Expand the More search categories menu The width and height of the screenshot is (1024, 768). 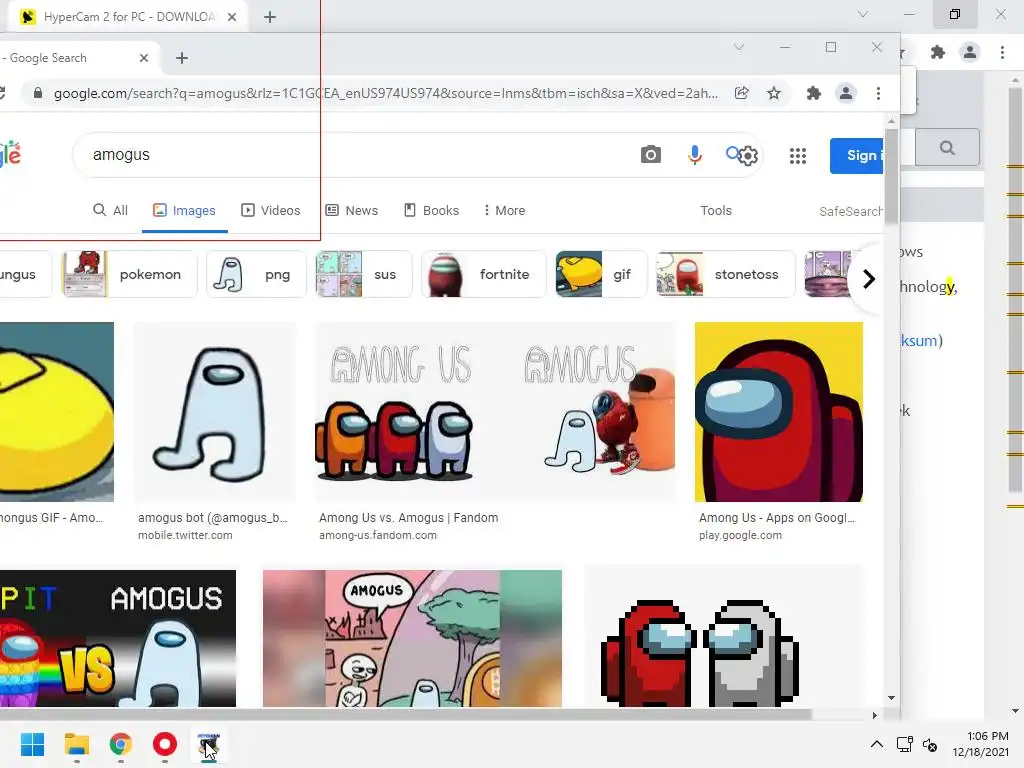coord(504,210)
